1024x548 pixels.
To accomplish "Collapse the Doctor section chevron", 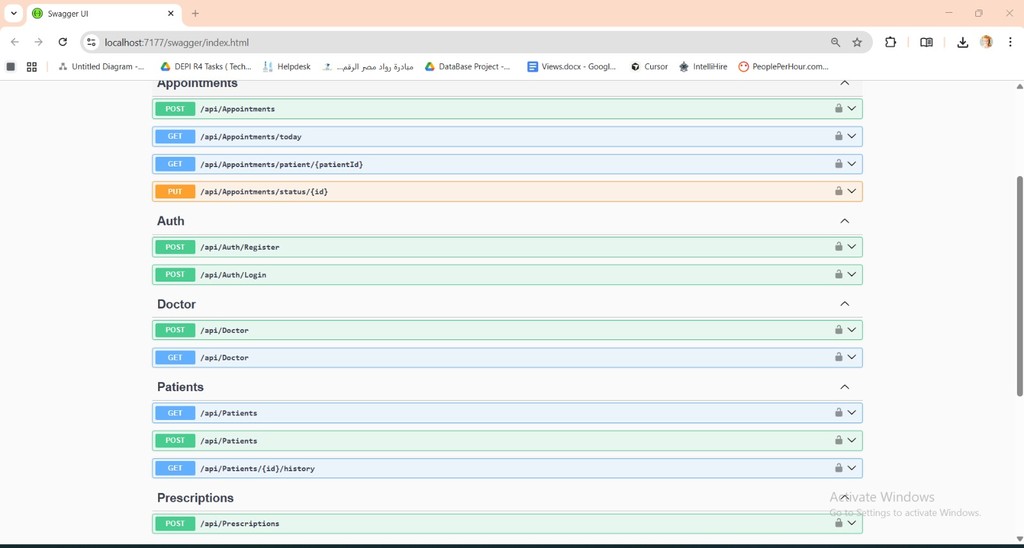I will 844,304.
